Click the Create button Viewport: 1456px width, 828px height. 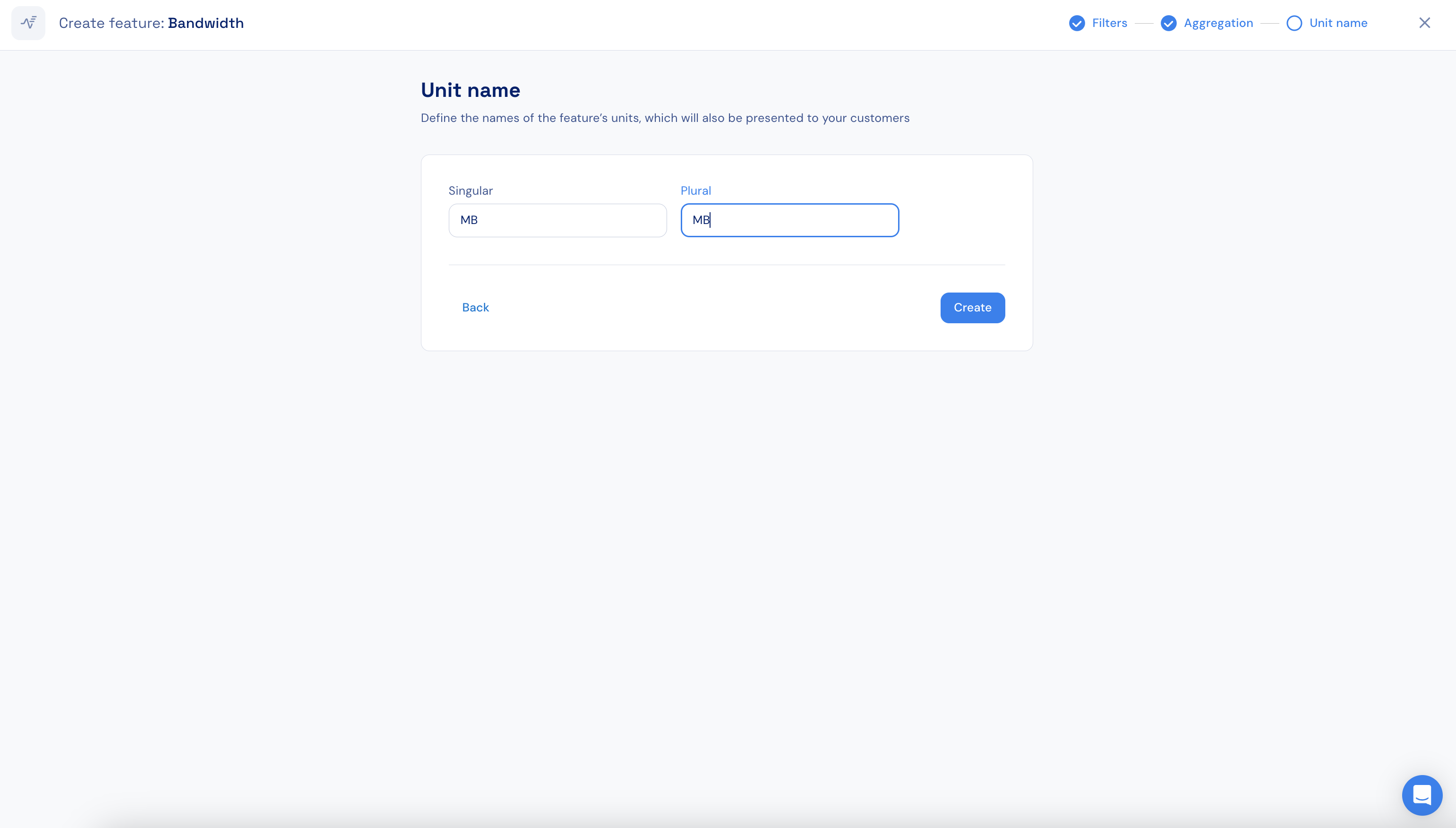click(x=972, y=308)
